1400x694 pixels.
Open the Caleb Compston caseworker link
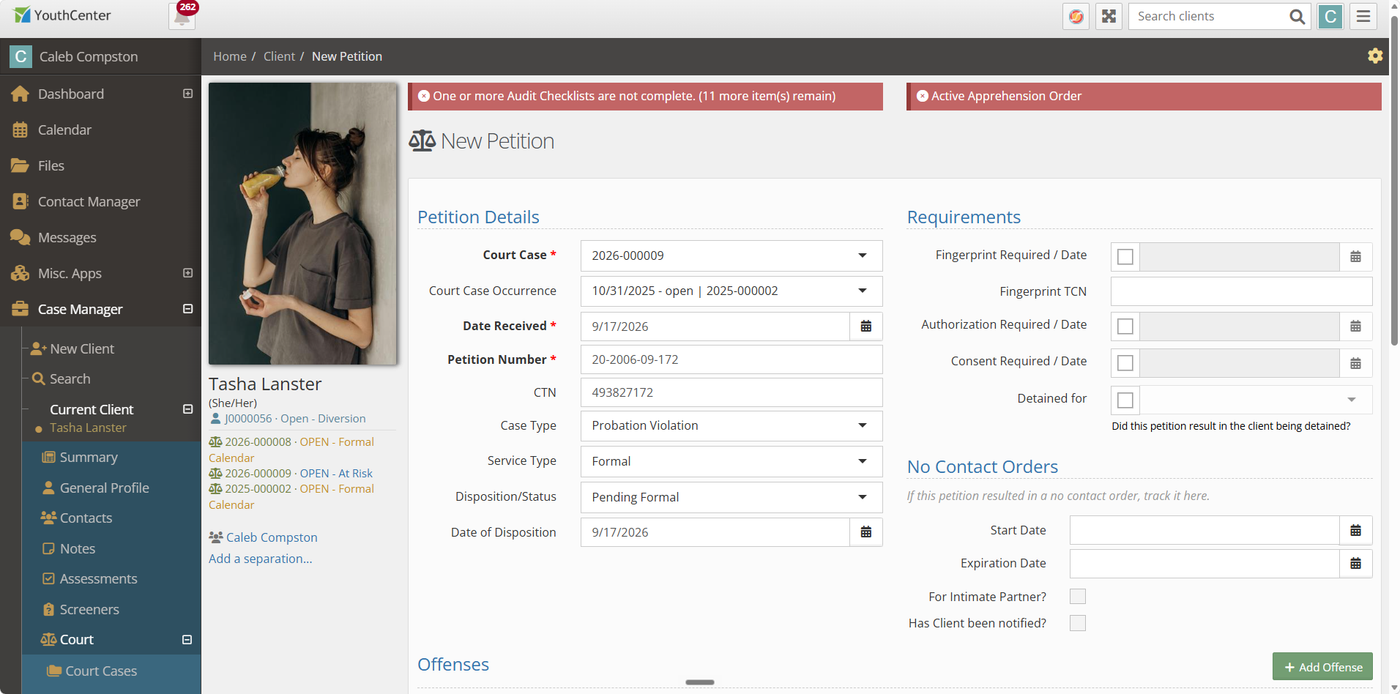(271, 537)
